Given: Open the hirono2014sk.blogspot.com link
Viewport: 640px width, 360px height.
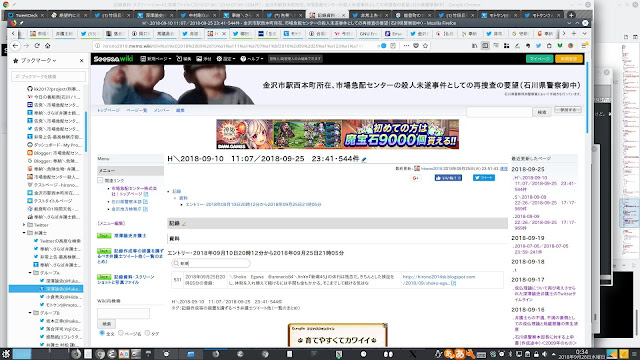Looking at the screenshot, I should [439, 280].
